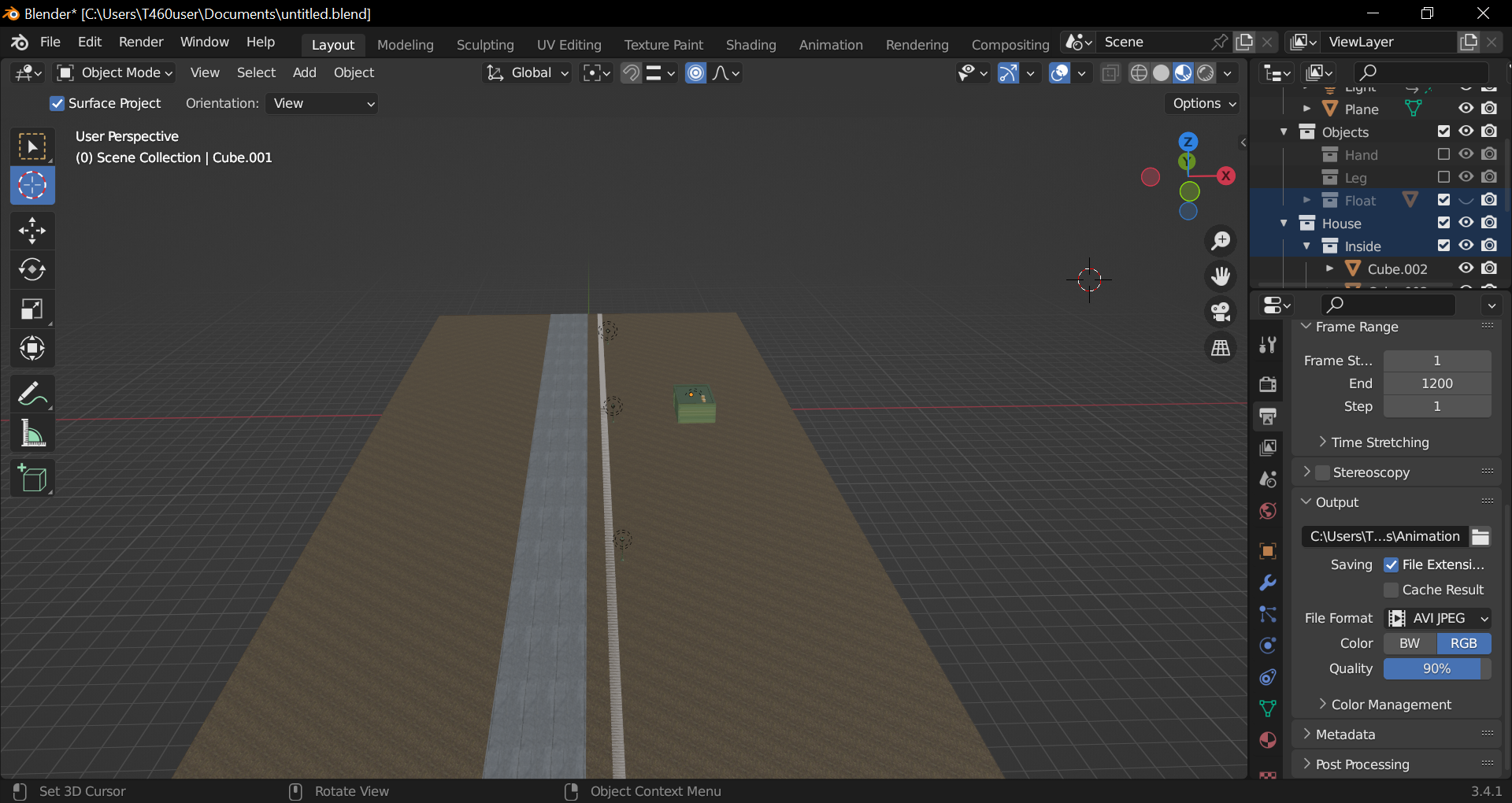The image size is (1512, 803).
Task: Hide Cube.002 with eye icon
Action: (x=1466, y=268)
